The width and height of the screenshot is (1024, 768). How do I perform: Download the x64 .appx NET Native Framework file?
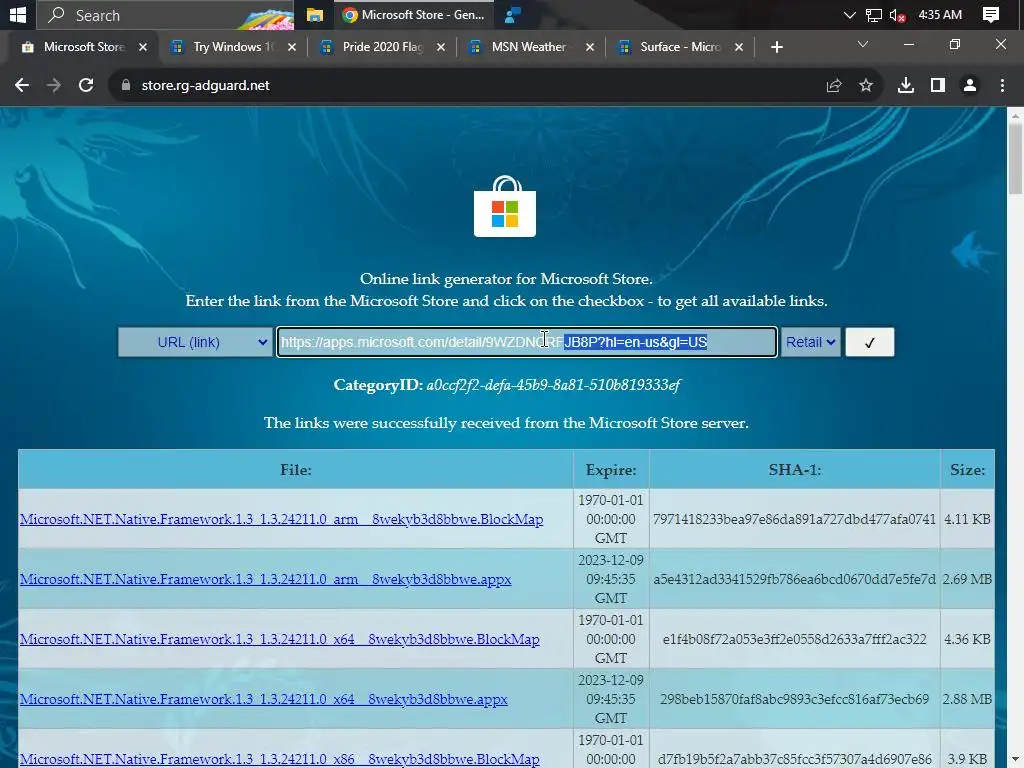pyautogui.click(x=263, y=699)
